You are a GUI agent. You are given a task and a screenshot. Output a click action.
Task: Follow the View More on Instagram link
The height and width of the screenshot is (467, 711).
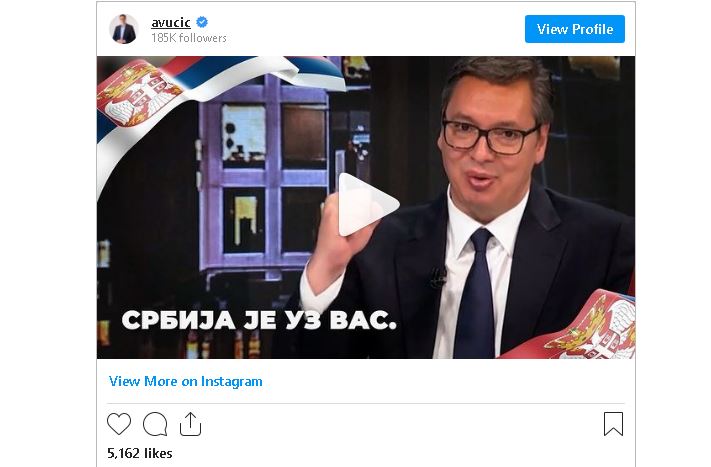tap(185, 381)
